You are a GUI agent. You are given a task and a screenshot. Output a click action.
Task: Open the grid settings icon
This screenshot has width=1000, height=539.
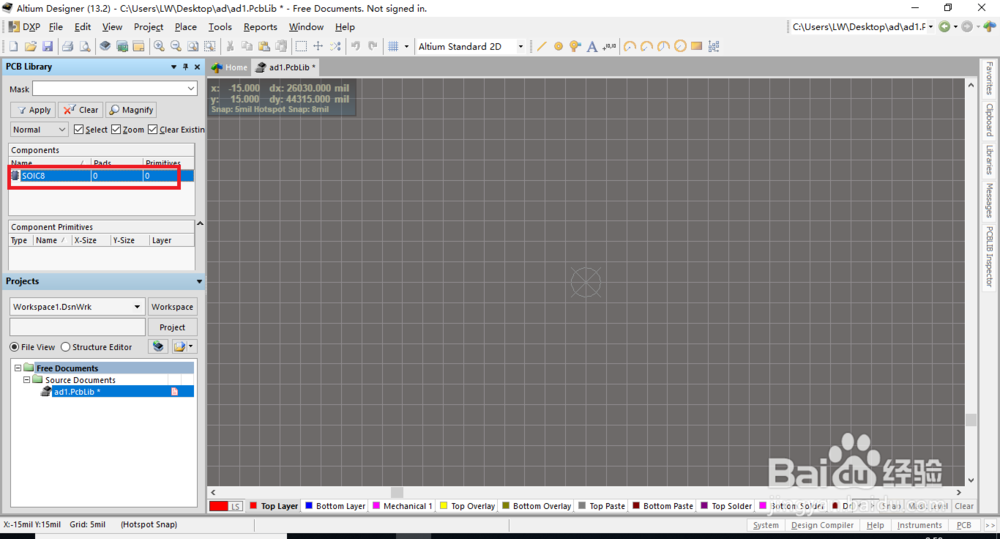tap(393, 46)
